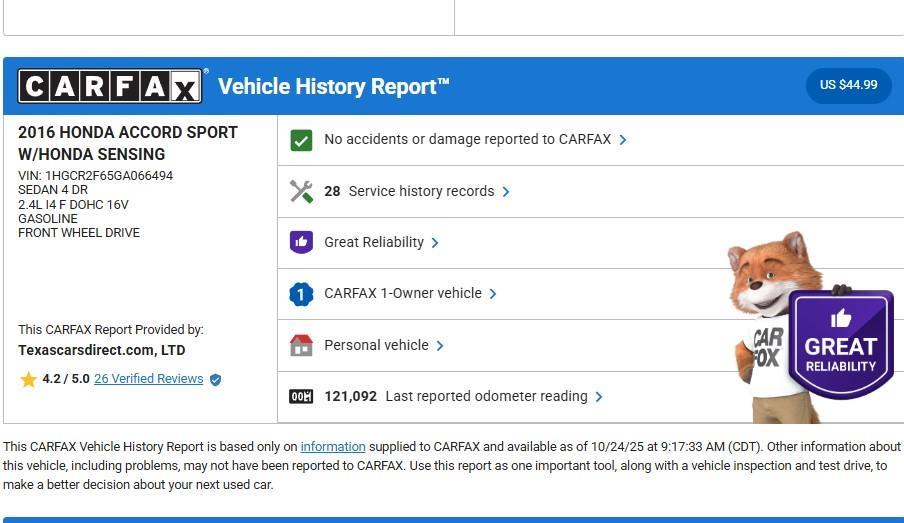Open the 26 Verified Reviews link

148,379
